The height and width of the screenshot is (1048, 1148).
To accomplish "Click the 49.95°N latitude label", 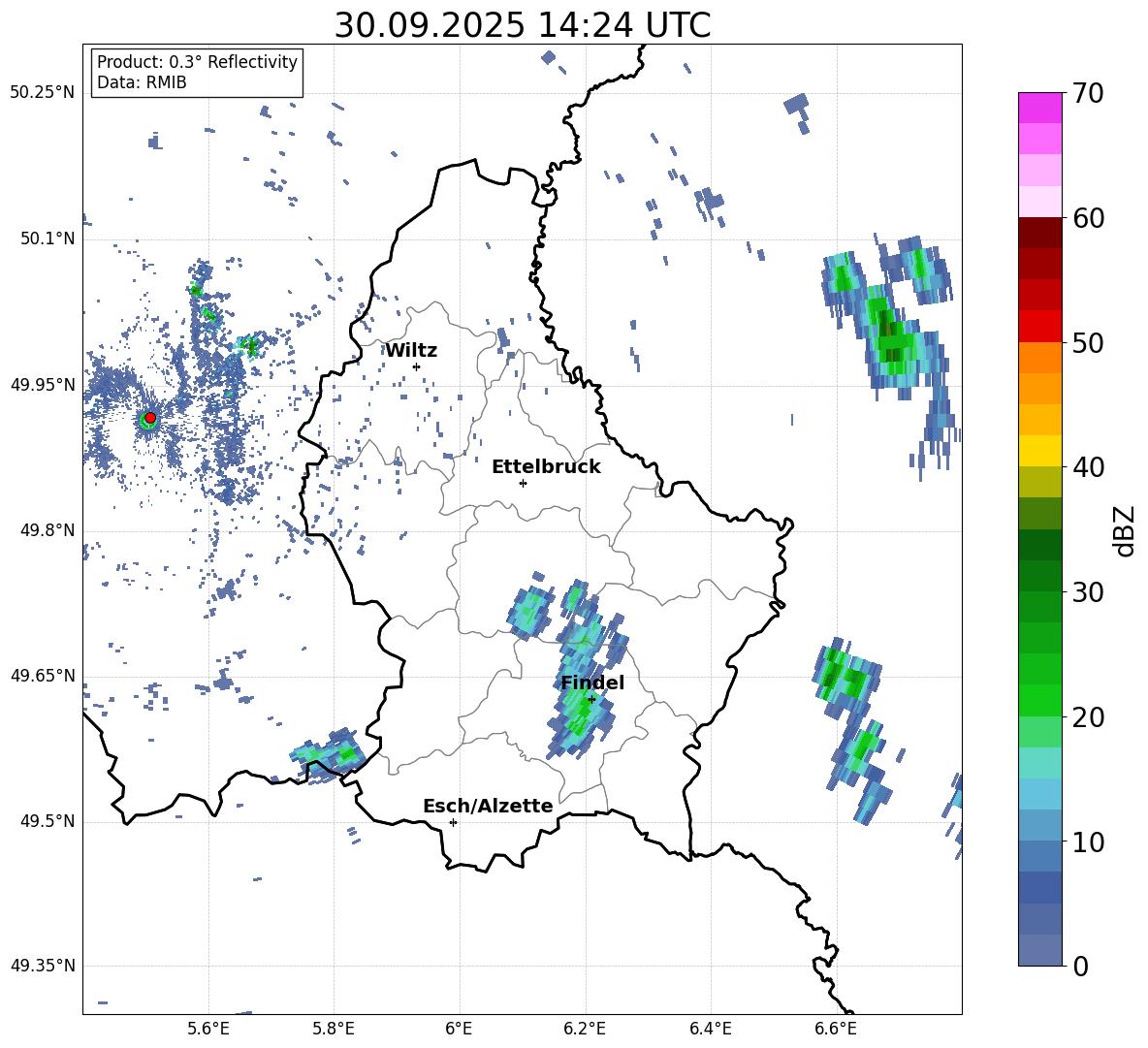I will 43,385.
